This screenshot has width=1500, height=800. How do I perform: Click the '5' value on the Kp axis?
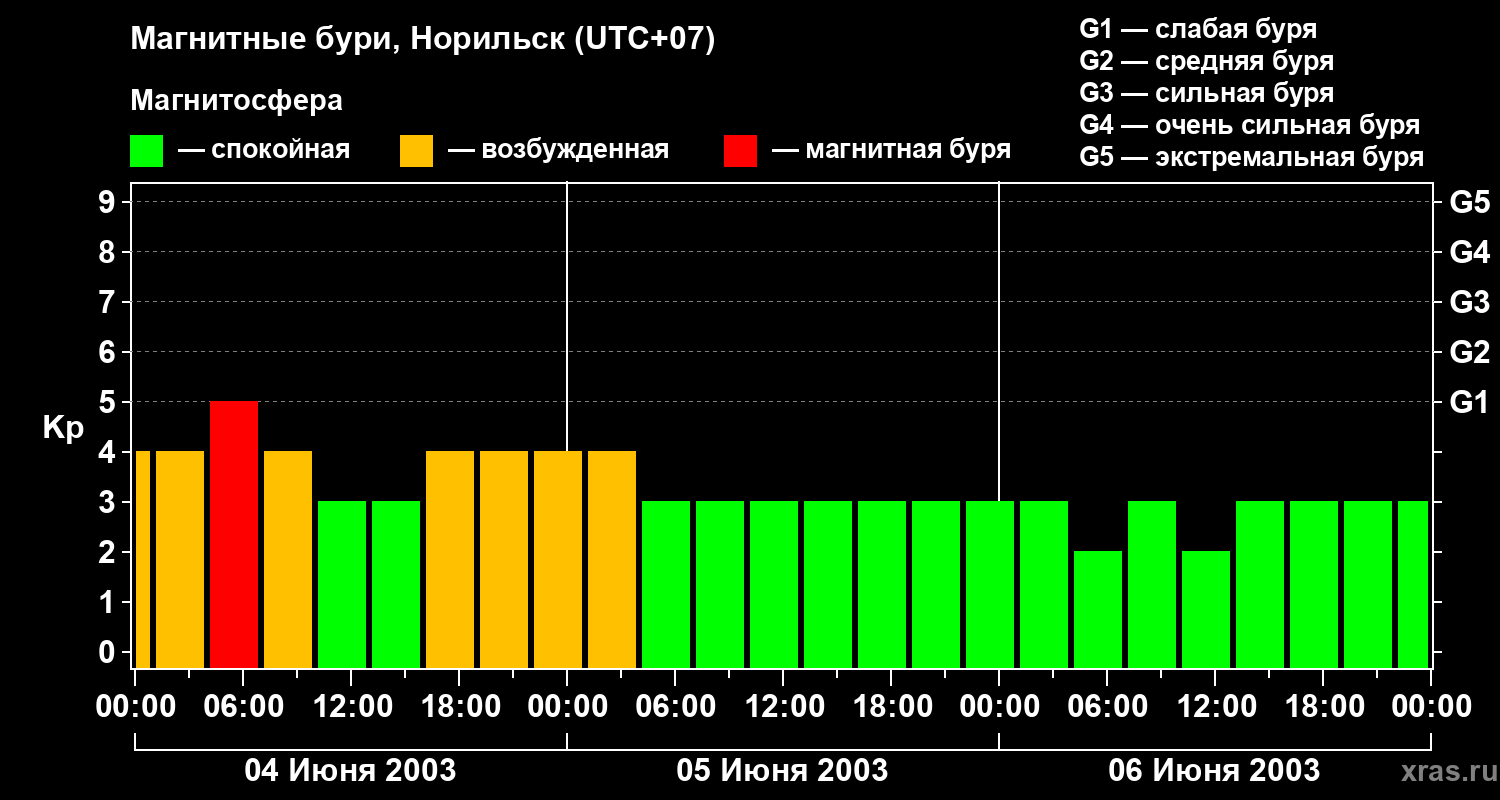(109, 403)
